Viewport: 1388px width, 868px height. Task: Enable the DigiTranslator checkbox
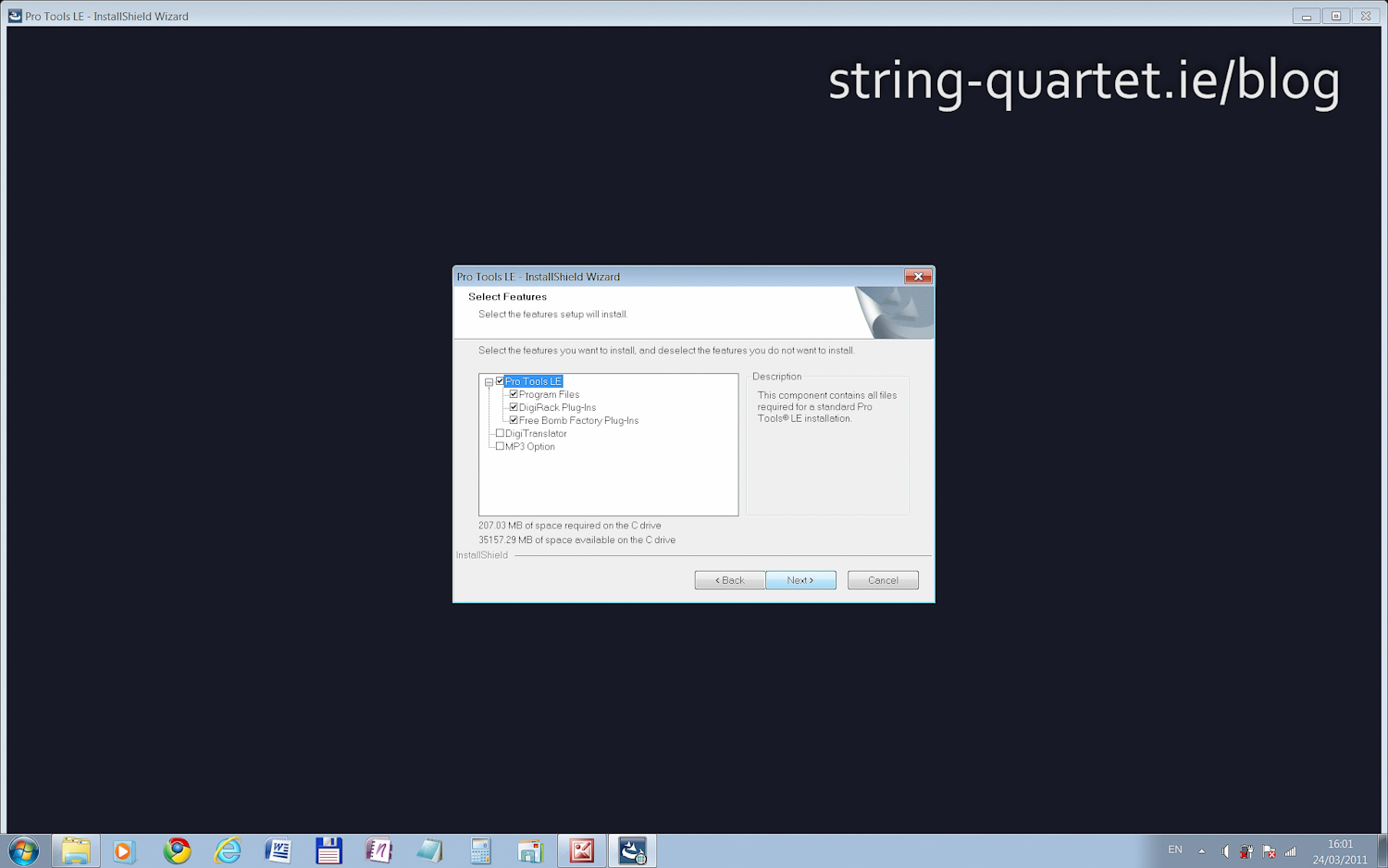point(500,433)
